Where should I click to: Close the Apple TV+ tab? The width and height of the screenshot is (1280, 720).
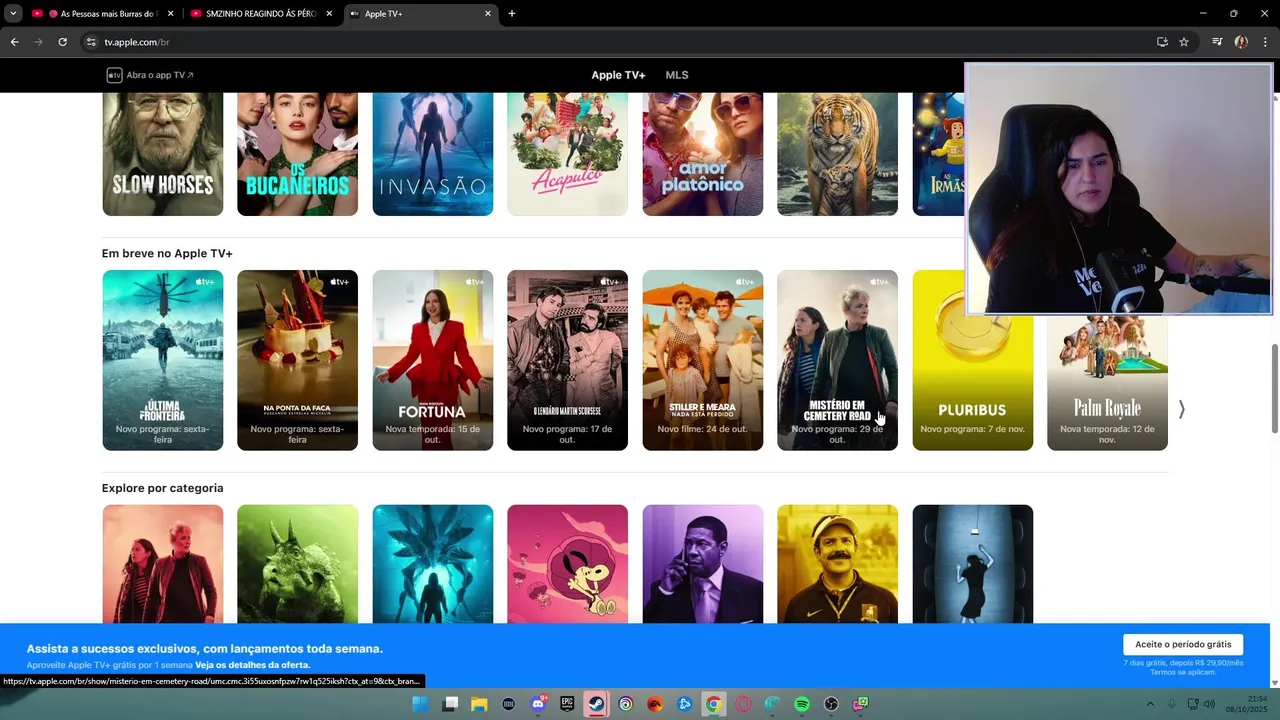488,14
